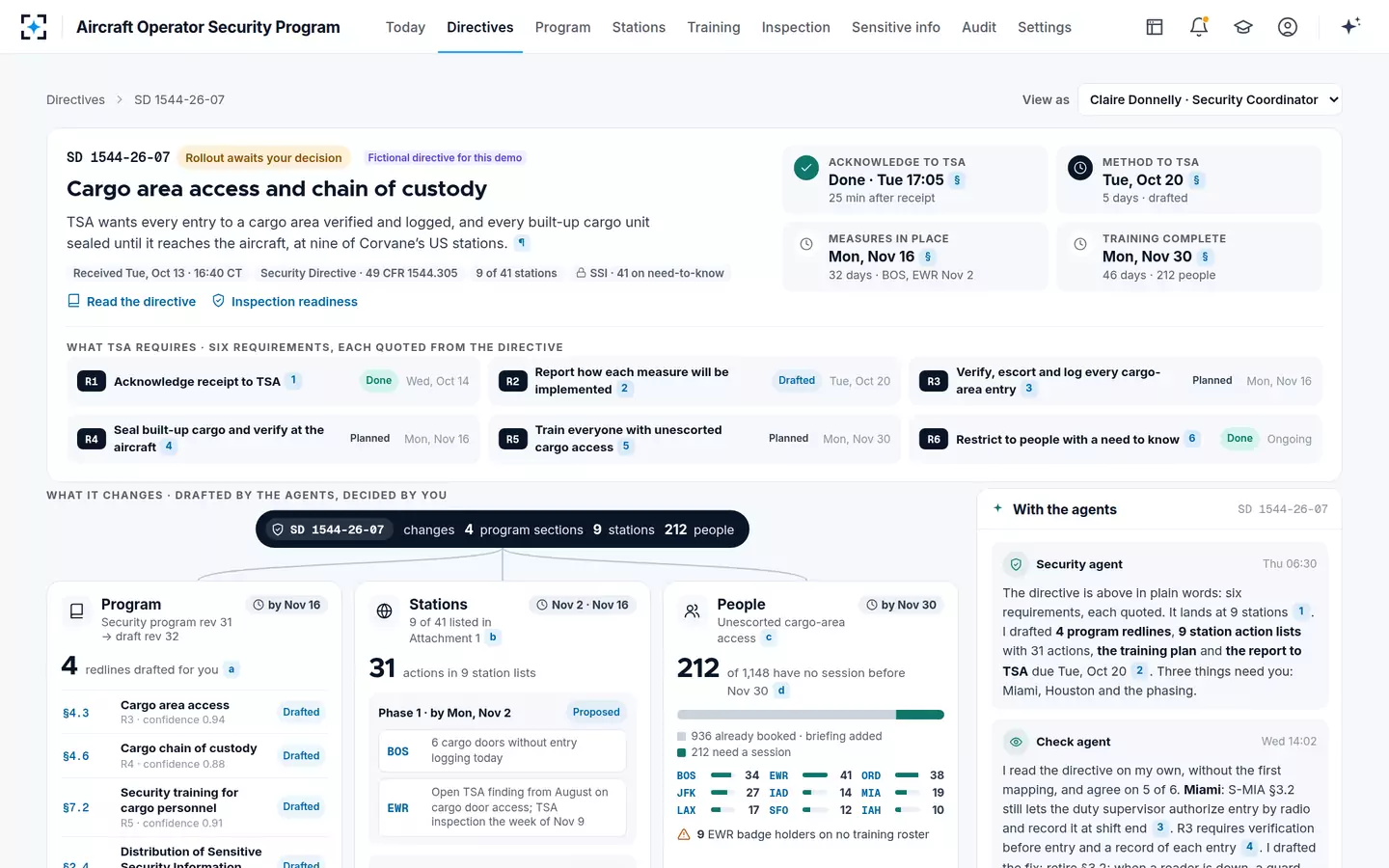Click the Check agent eye avatar
The height and width of the screenshot is (868, 1389).
(1016, 742)
